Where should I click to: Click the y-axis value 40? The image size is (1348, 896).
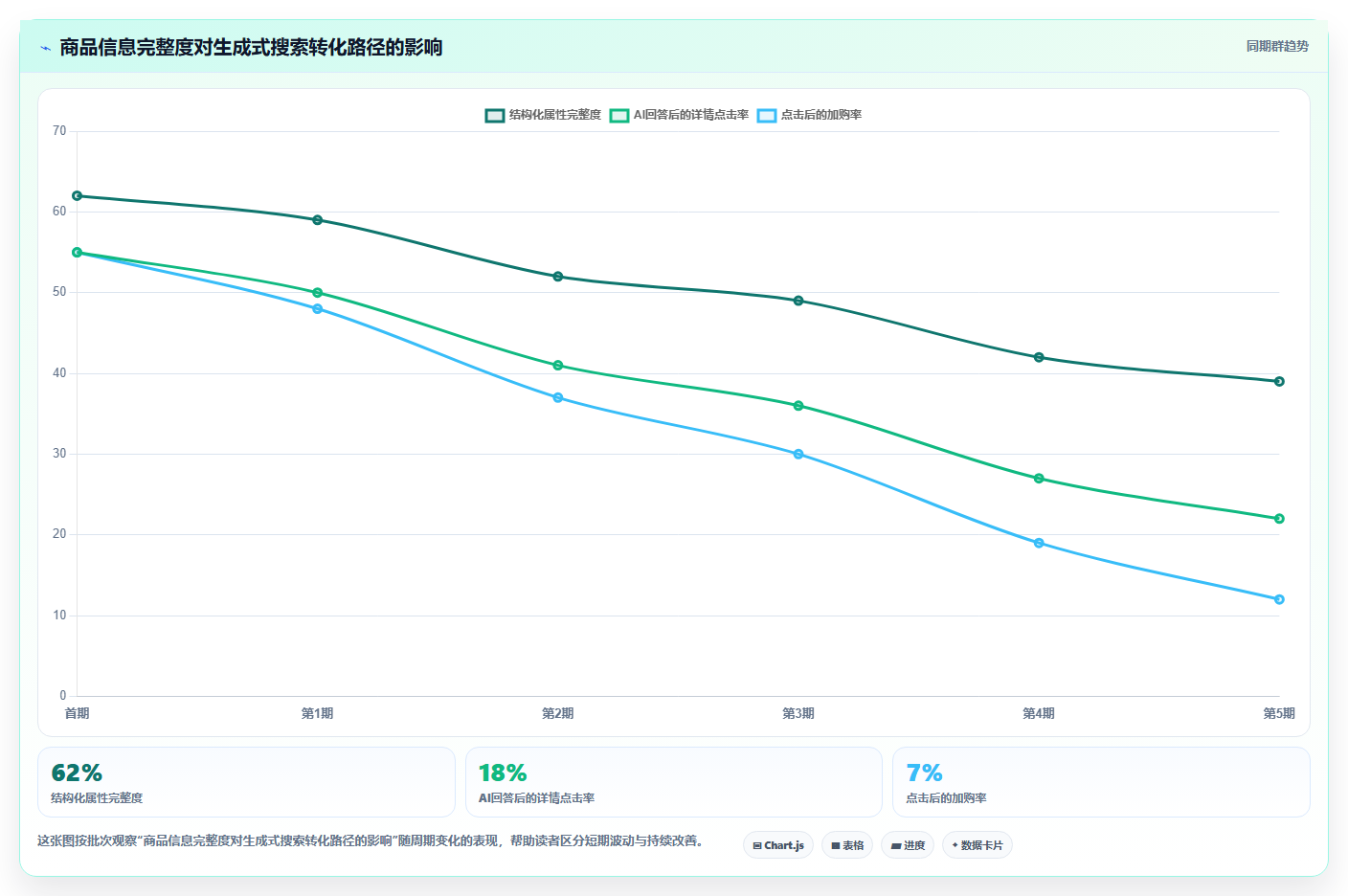click(59, 373)
